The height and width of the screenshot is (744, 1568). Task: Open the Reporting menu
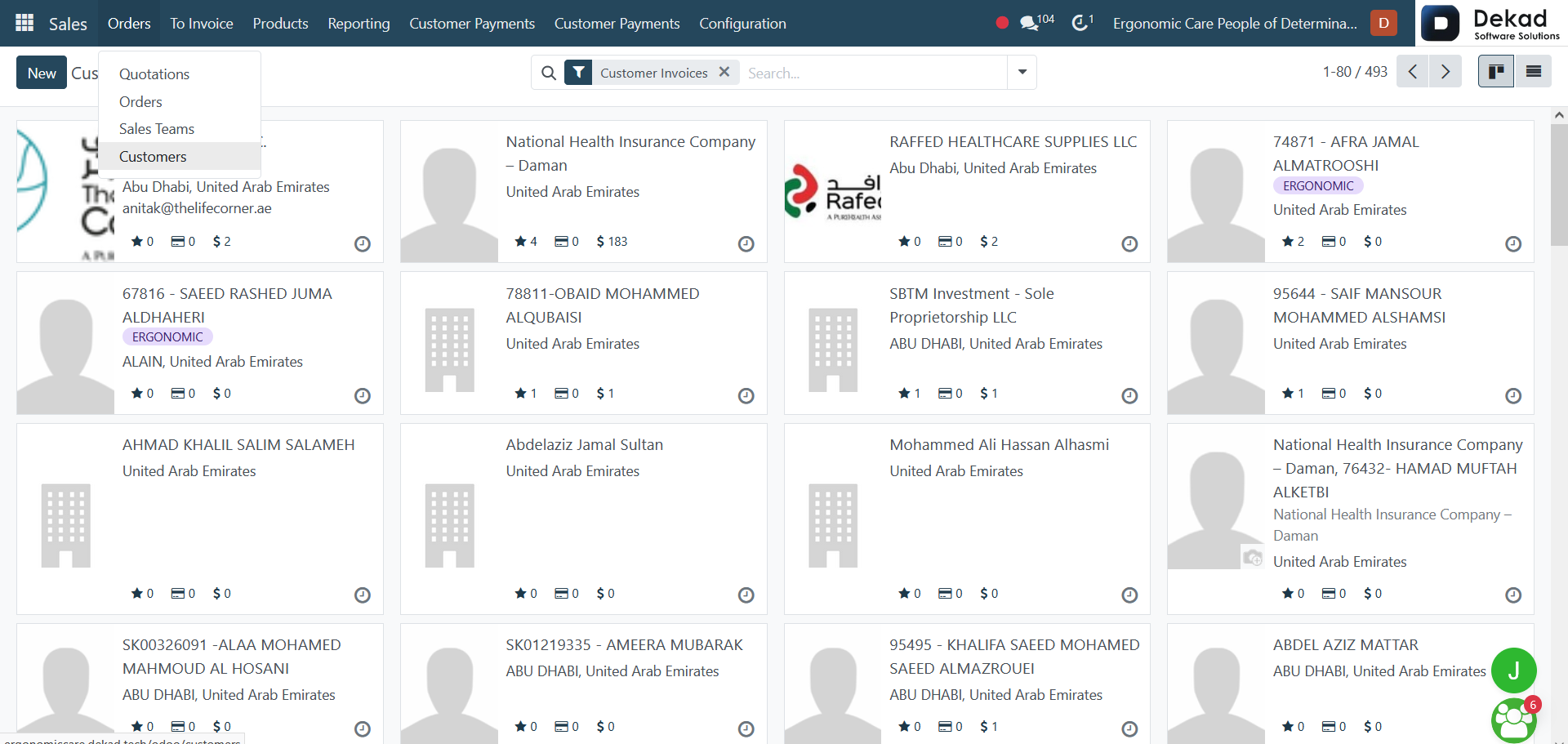click(x=359, y=23)
